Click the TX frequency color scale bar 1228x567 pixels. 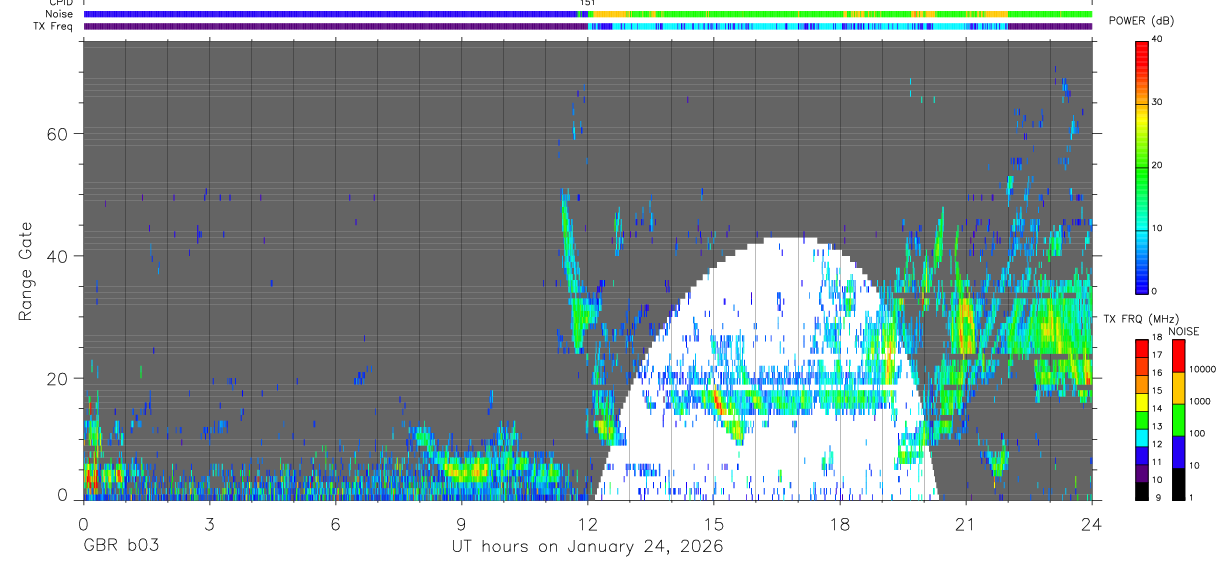click(x=1143, y=419)
